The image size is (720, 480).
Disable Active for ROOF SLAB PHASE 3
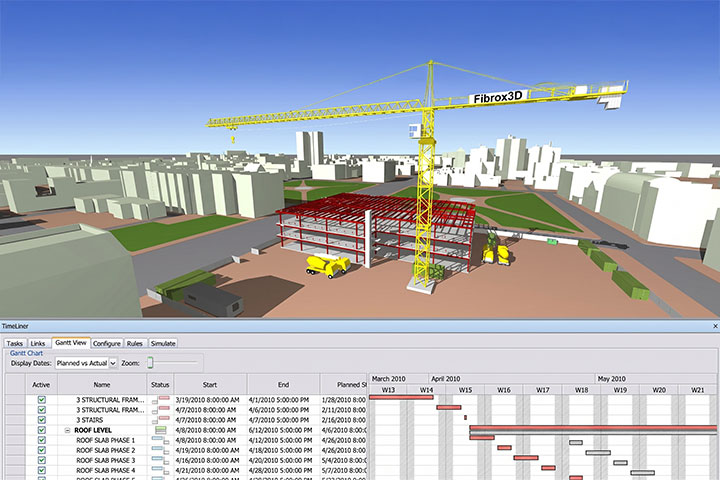point(42,460)
